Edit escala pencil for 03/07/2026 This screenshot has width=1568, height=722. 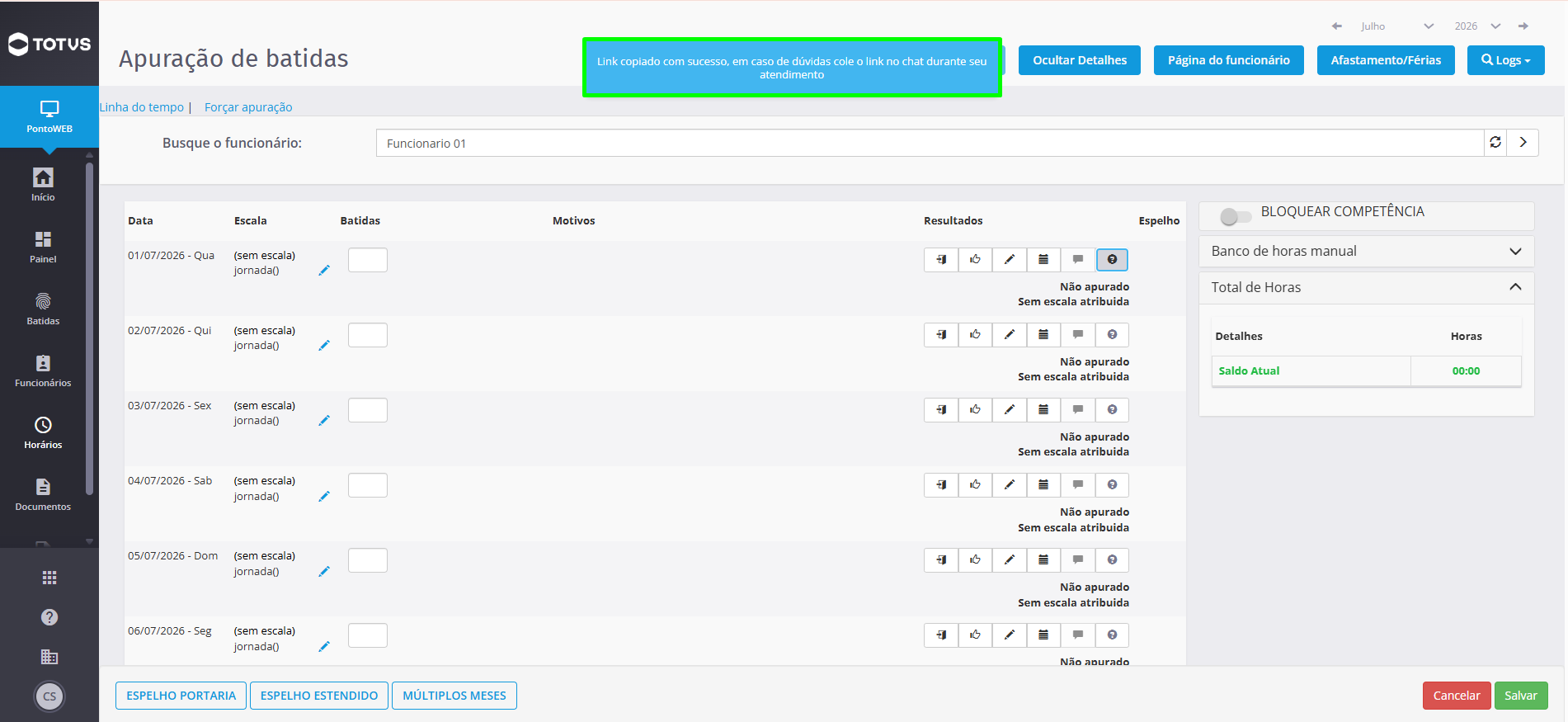324,420
